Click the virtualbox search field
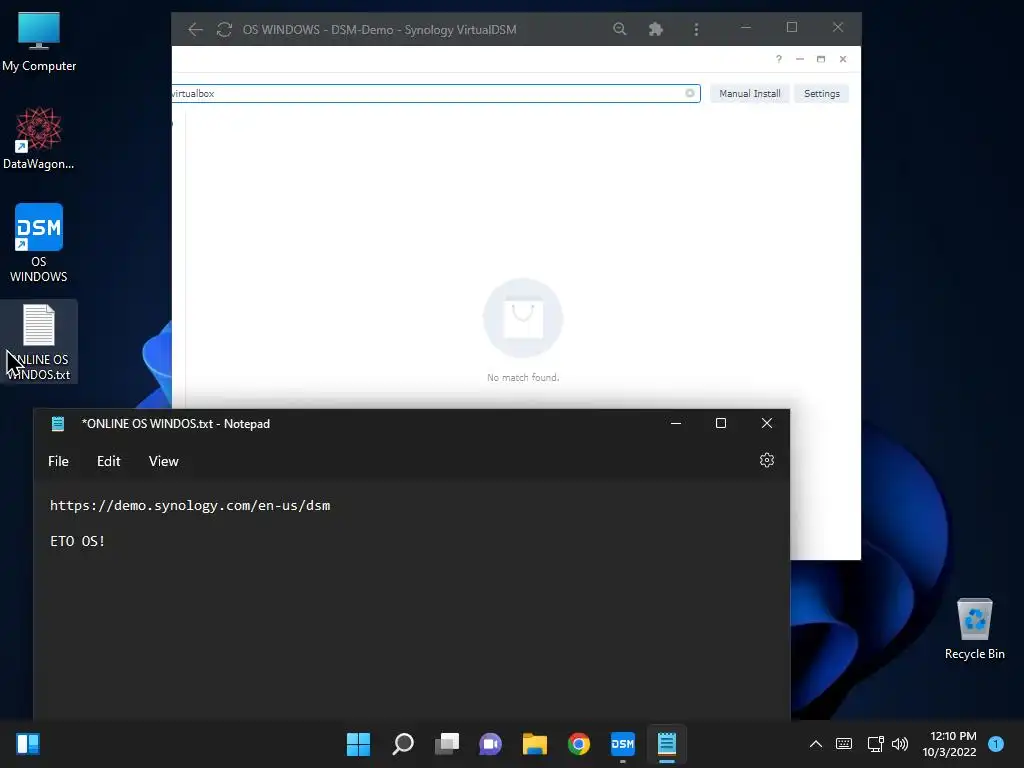The height and width of the screenshot is (768, 1024). click(436, 93)
